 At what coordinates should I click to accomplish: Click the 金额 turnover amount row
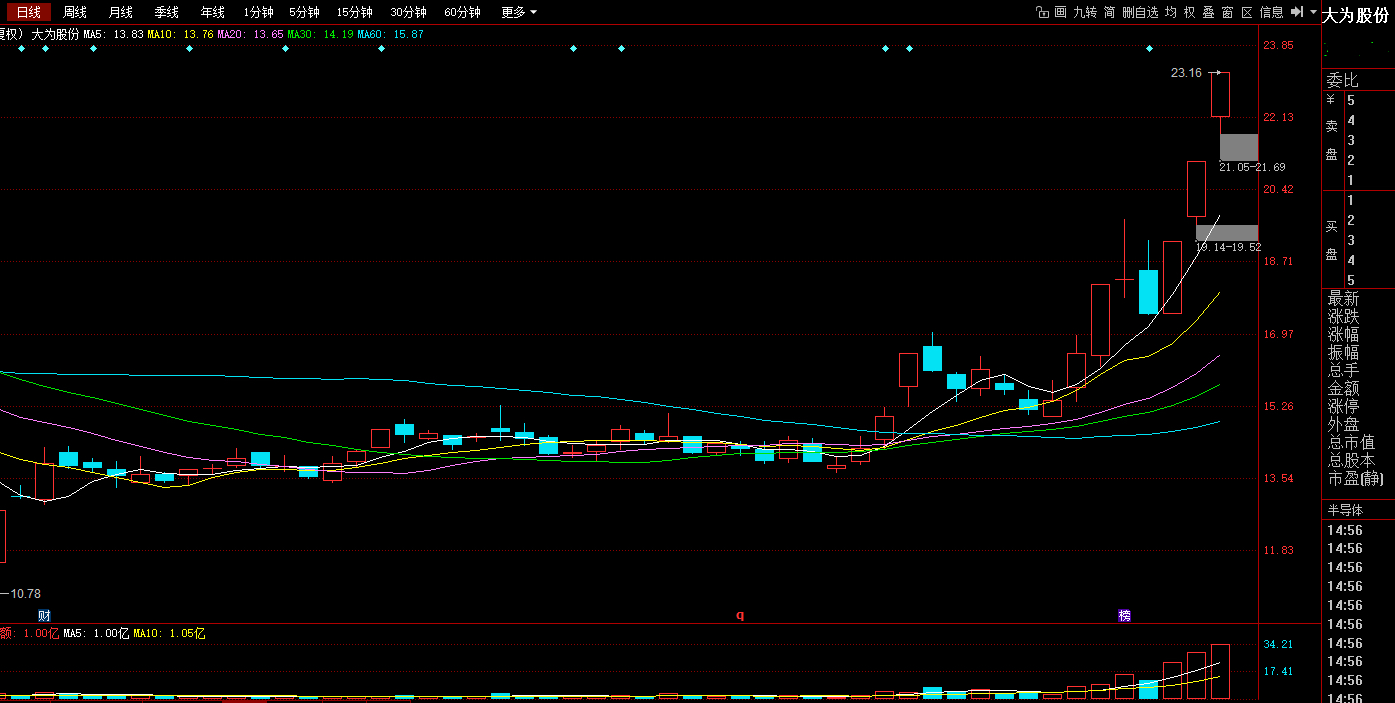[1343, 389]
